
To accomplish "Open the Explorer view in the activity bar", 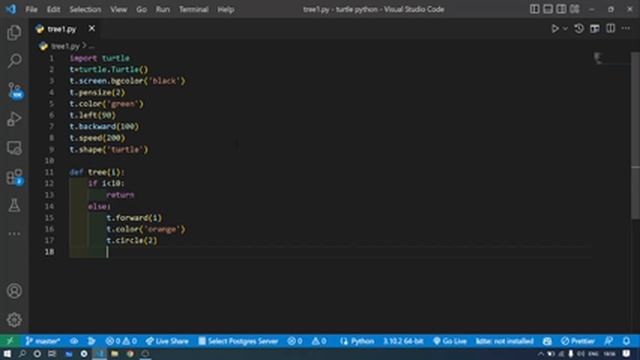I will coord(14,33).
